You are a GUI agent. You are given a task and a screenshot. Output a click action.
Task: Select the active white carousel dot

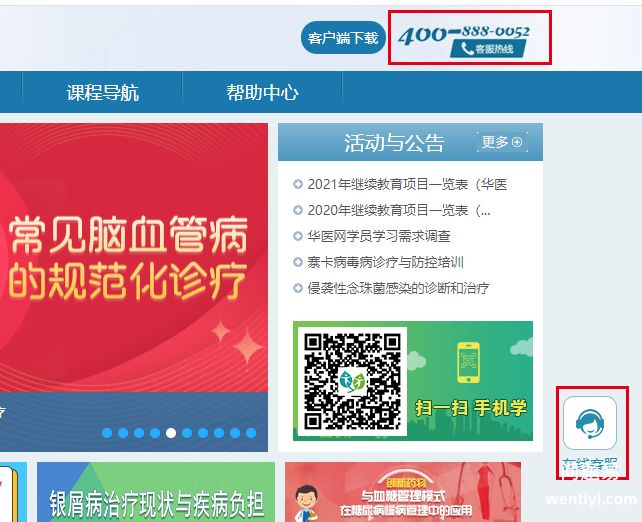coord(171,433)
